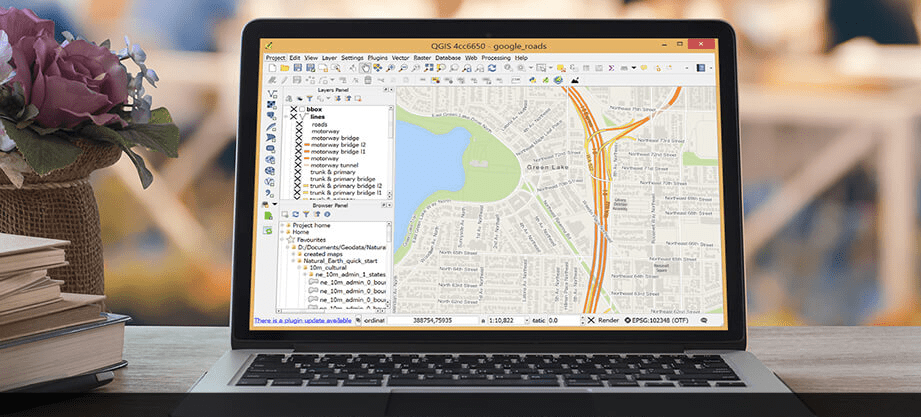The image size is (921, 417).
Task: Collapse the 10m_cultural folder
Action: [x=299, y=268]
